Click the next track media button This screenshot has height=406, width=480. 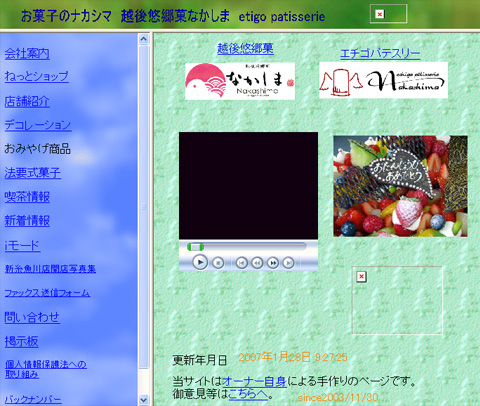288,263
